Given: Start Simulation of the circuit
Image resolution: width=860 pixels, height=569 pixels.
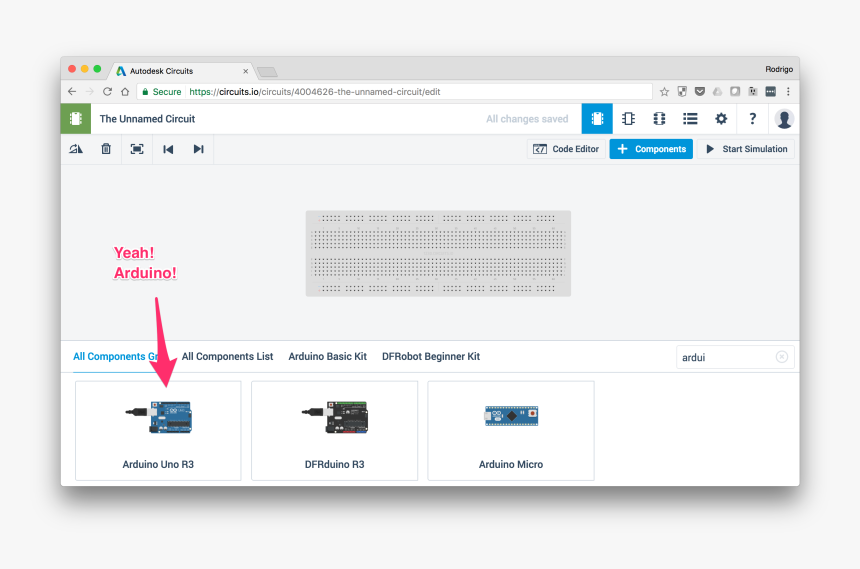Looking at the screenshot, I should pos(746,149).
